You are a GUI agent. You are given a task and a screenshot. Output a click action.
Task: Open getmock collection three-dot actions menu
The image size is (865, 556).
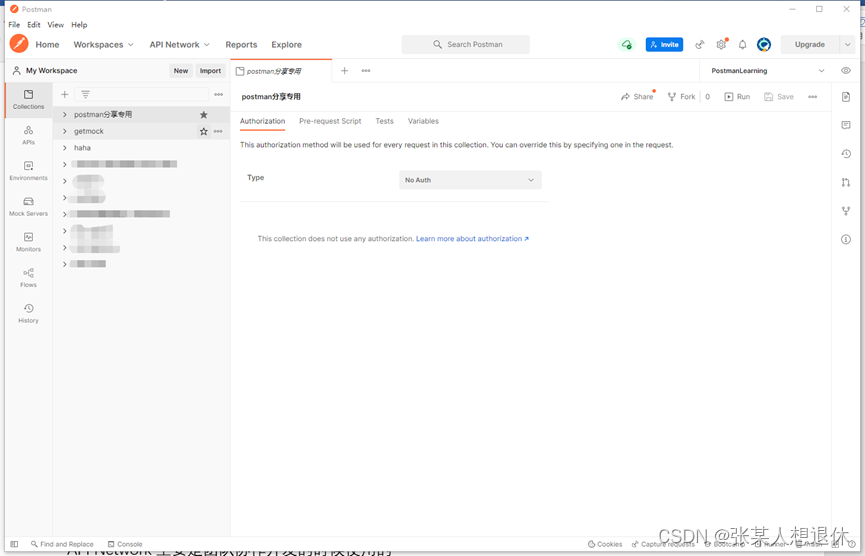click(x=218, y=131)
